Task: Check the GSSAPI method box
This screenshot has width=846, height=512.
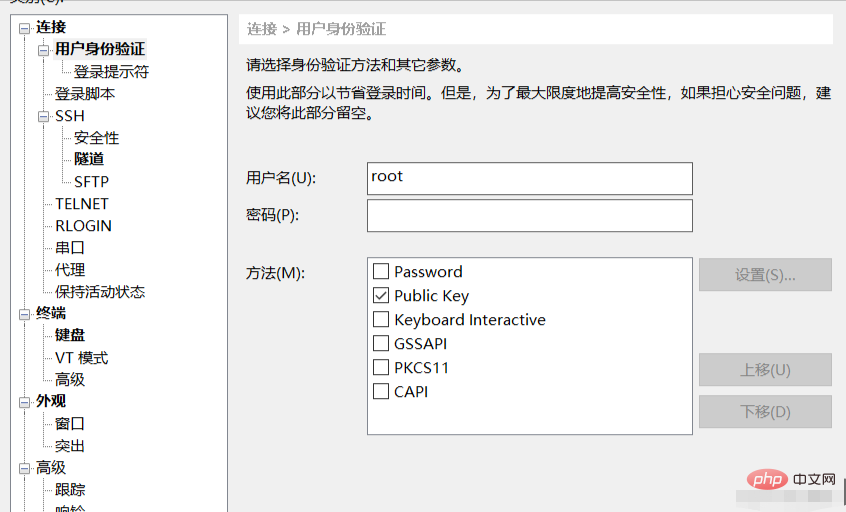Action: click(381, 343)
